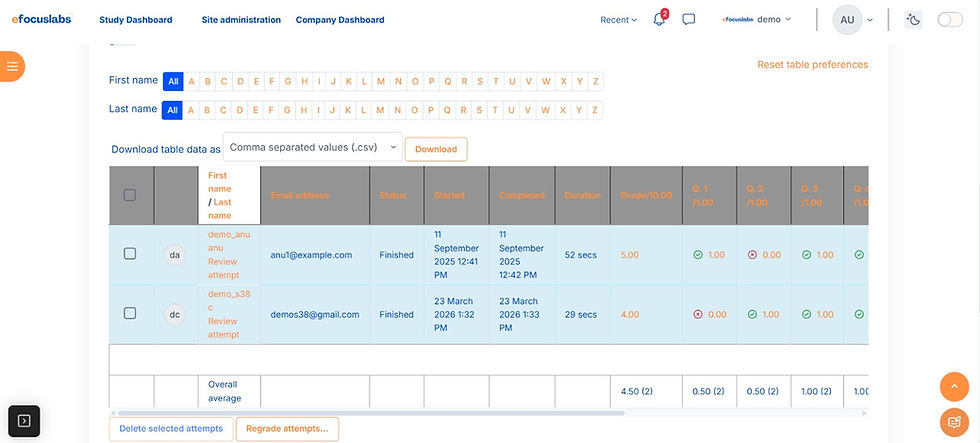Click Reset table preferences link
This screenshot has height=443, width=980.
click(812, 65)
